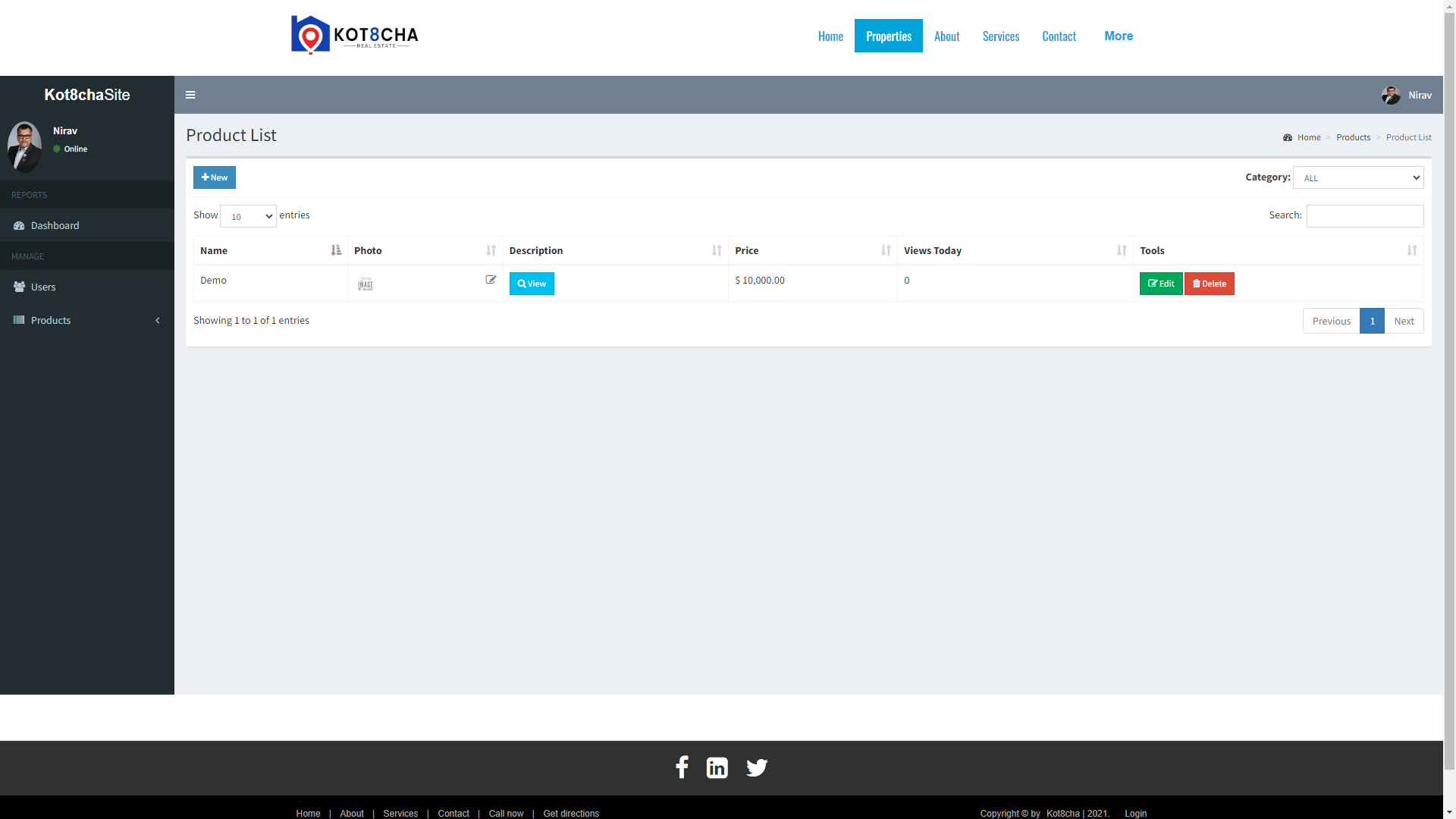Screen dimensions: 1456x819
Task: Click the Search input field
Action: [x=1364, y=216]
